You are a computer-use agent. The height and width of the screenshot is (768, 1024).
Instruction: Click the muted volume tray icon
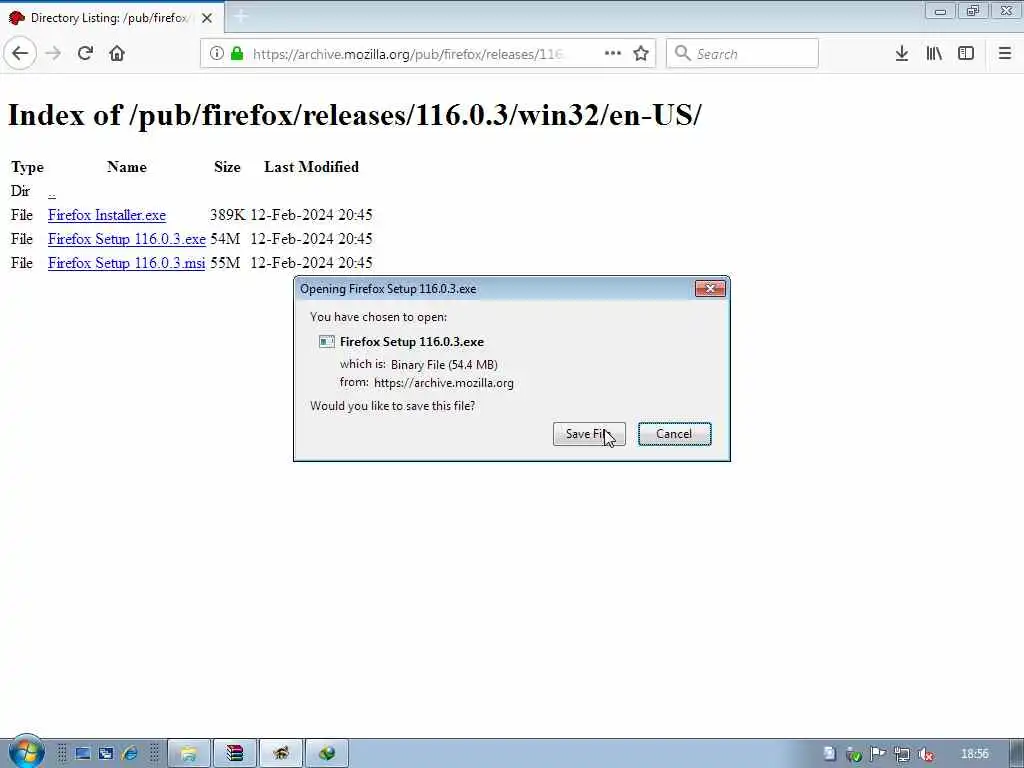(x=925, y=754)
